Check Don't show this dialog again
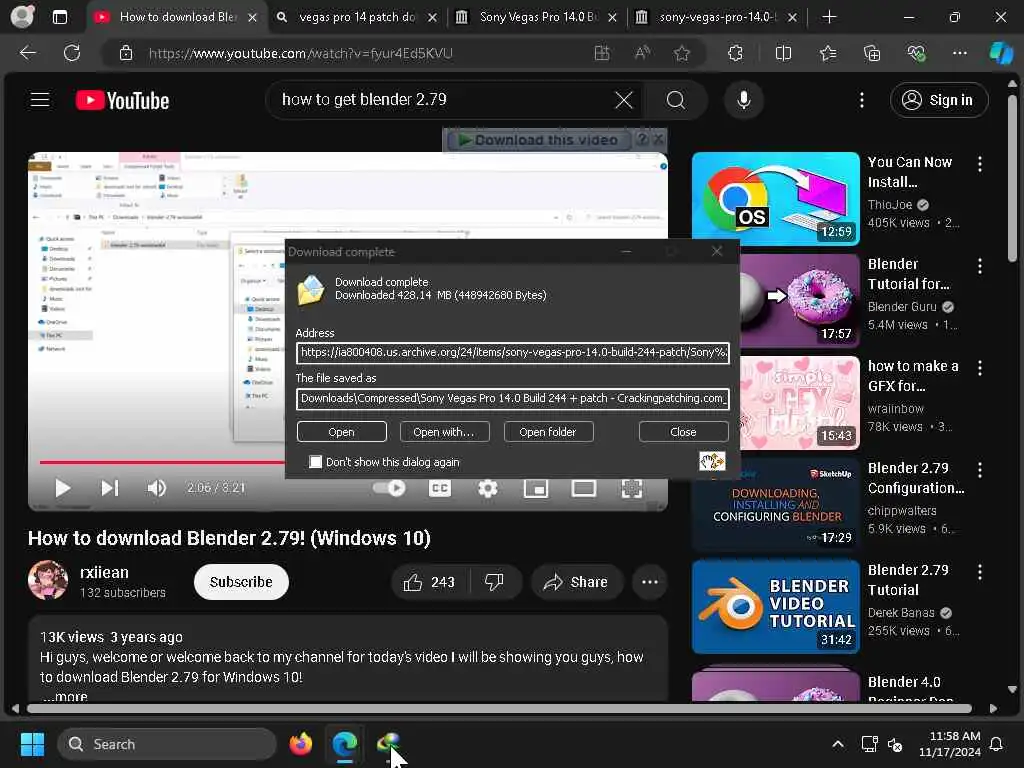1024x768 pixels. click(x=315, y=462)
